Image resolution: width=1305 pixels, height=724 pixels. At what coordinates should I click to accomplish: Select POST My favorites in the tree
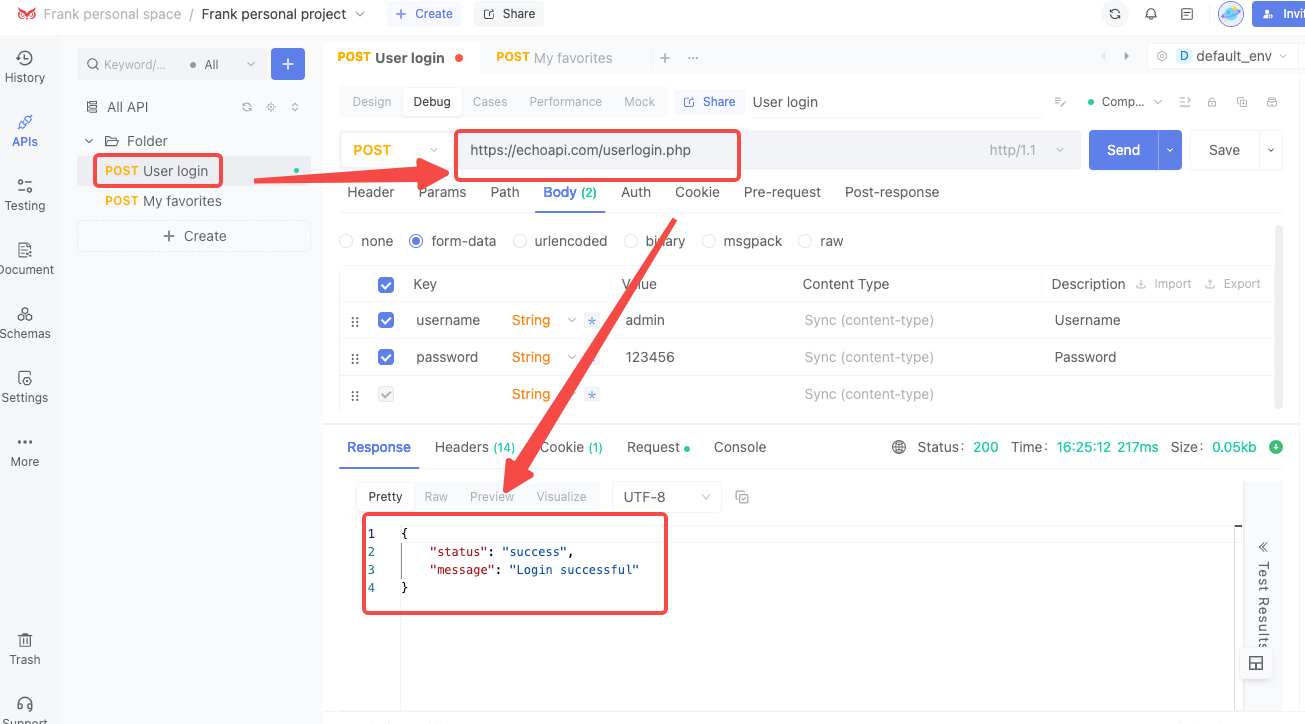(163, 201)
